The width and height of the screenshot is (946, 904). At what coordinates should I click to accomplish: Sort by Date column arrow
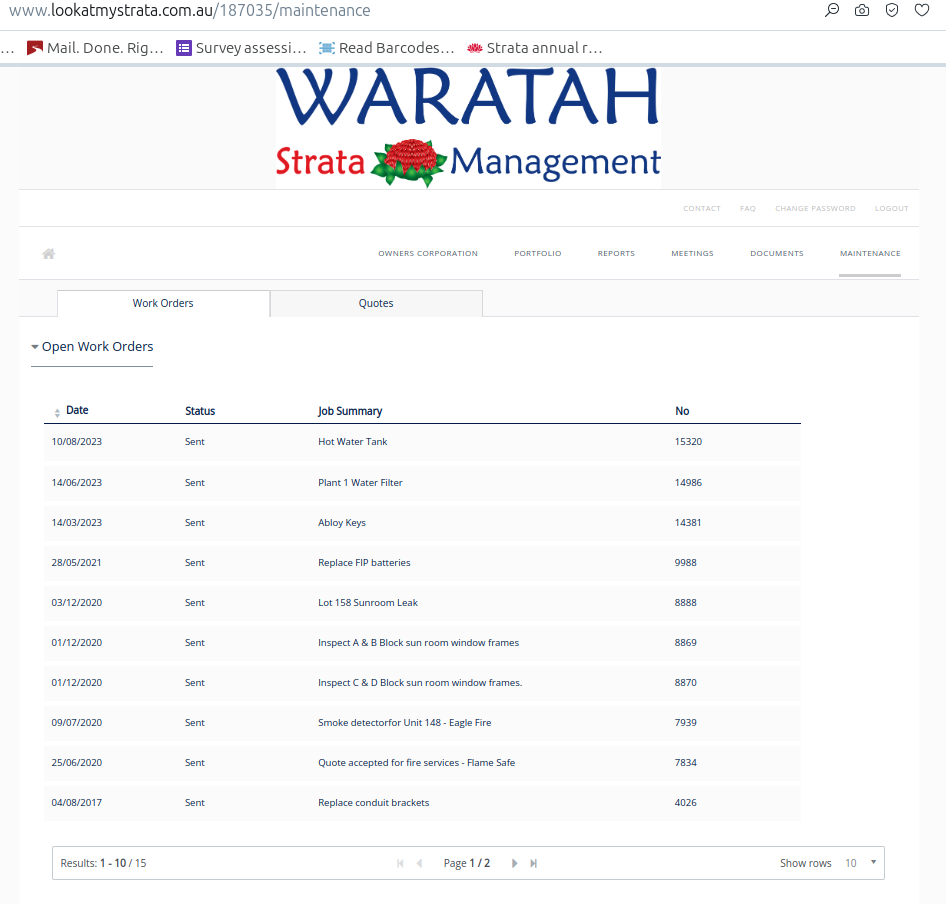click(57, 413)
